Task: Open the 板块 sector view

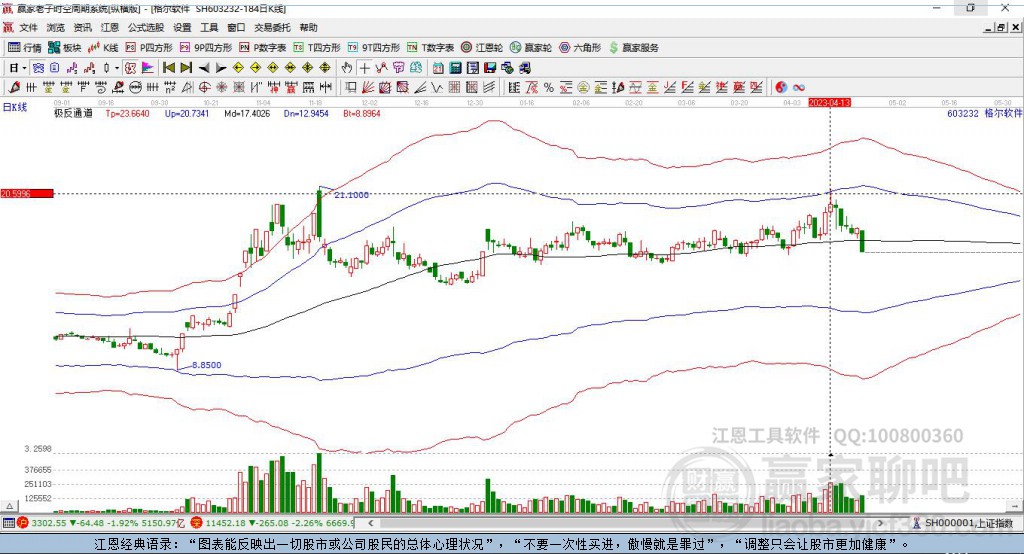Action: tap(65, 48)
